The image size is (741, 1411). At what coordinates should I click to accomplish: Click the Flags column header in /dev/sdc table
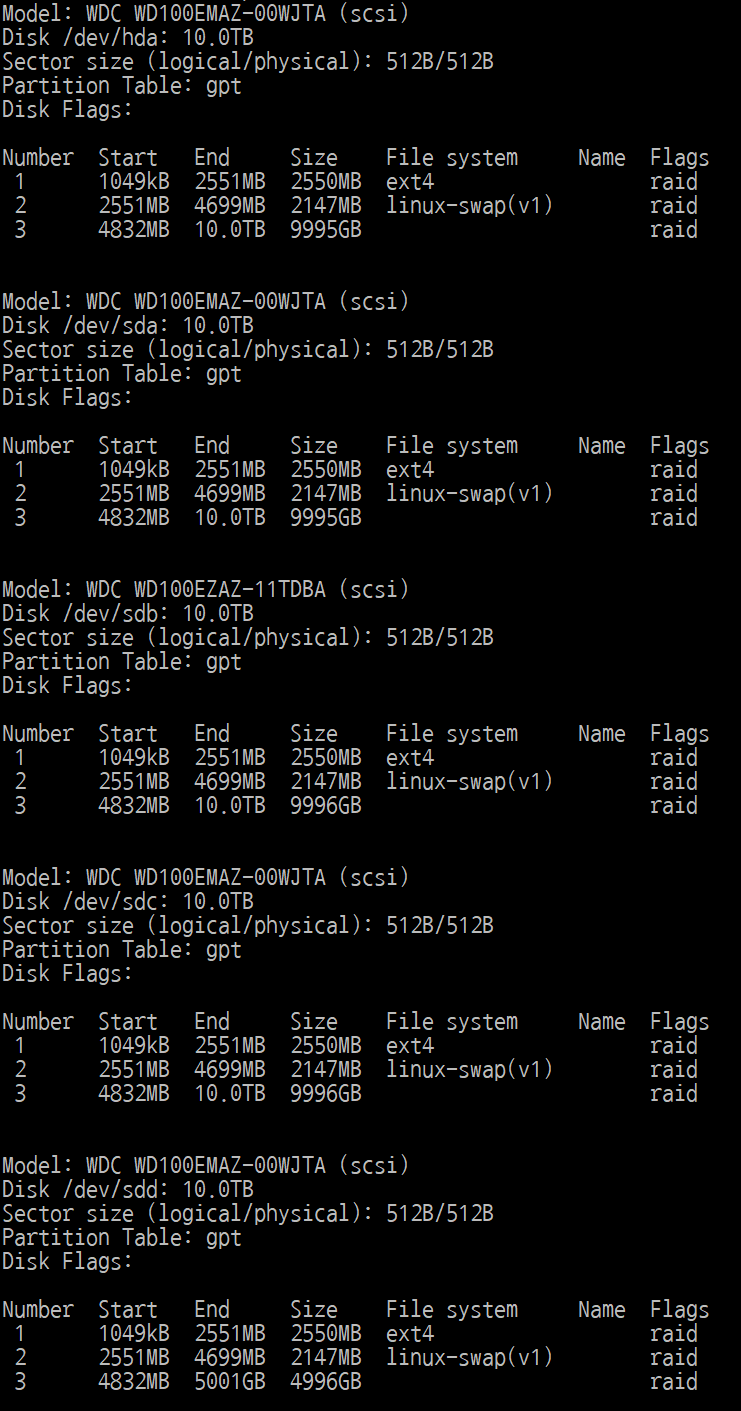(679, 1022)
